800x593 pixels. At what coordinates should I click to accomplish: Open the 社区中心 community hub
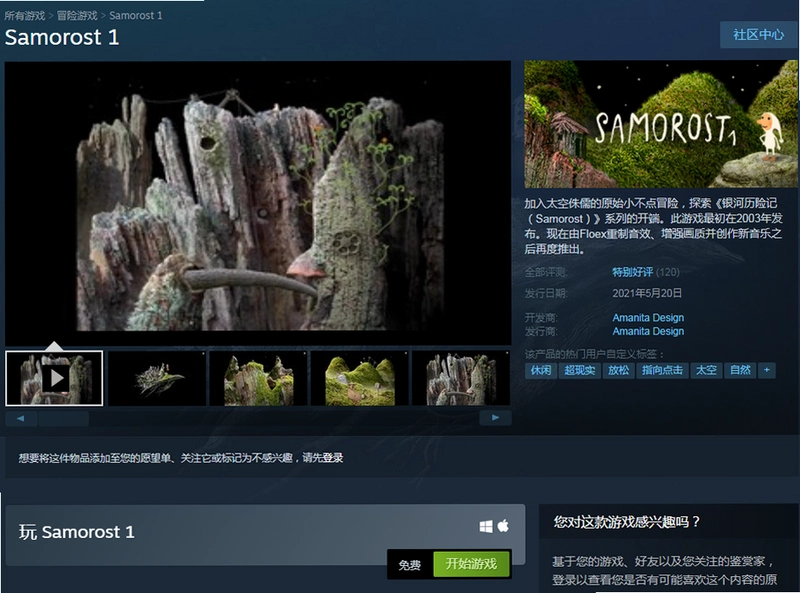[x=758, y=35]
